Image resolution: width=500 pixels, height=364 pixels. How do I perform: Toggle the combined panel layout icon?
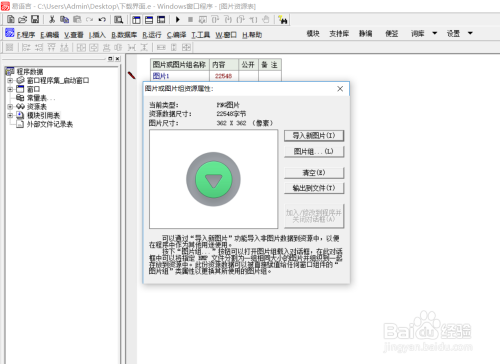(x=161, y=20)
